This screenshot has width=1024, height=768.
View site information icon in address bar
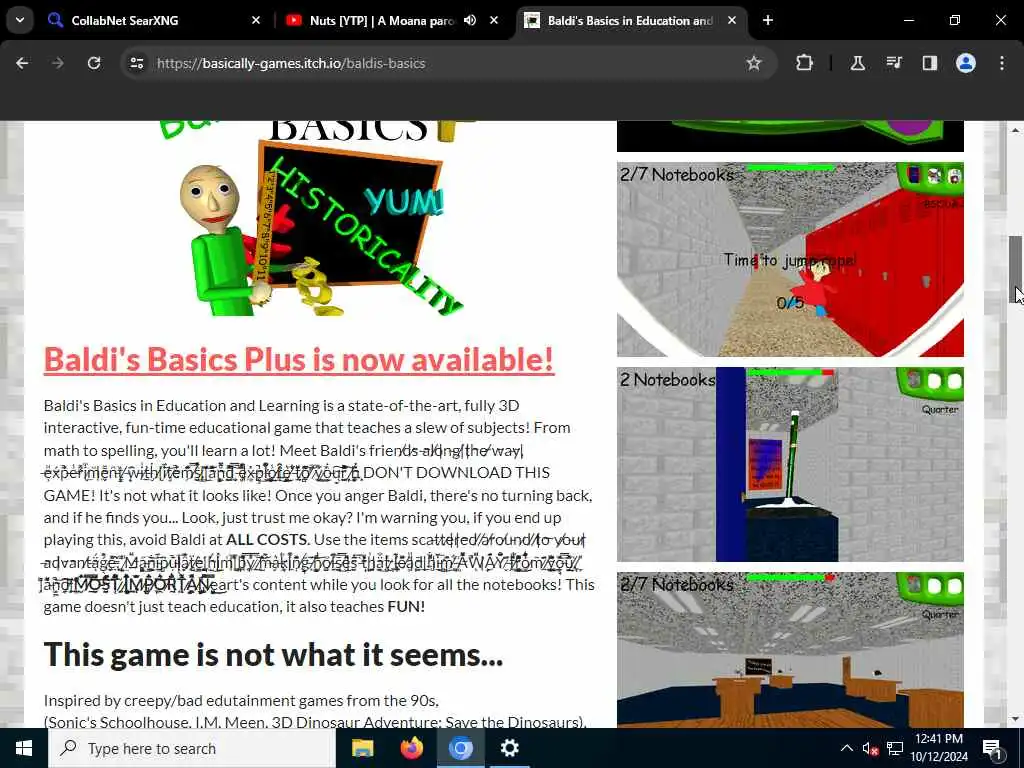(136, 63)
